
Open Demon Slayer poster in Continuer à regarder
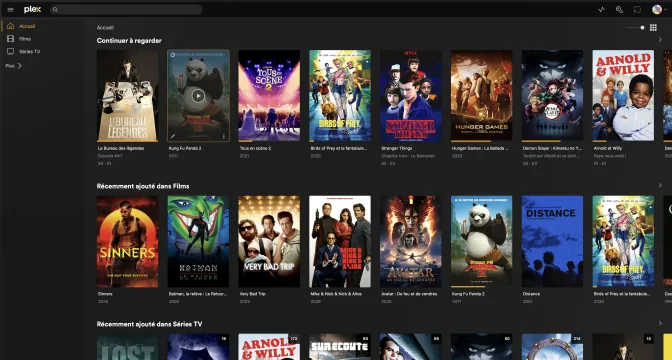tap(552, 96)
